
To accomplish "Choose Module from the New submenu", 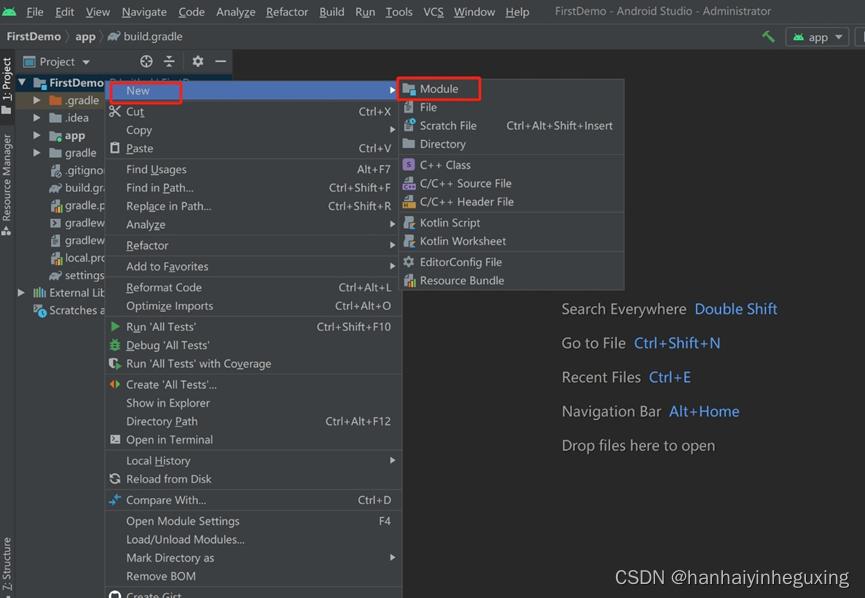I will click(x=512, y=89).
